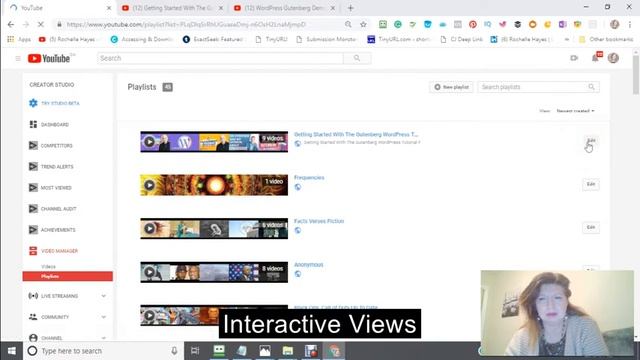640x360 pixels.
Task: Switch to the WordPress Gutenberg Demo browser tab
Action: point(284,8)
